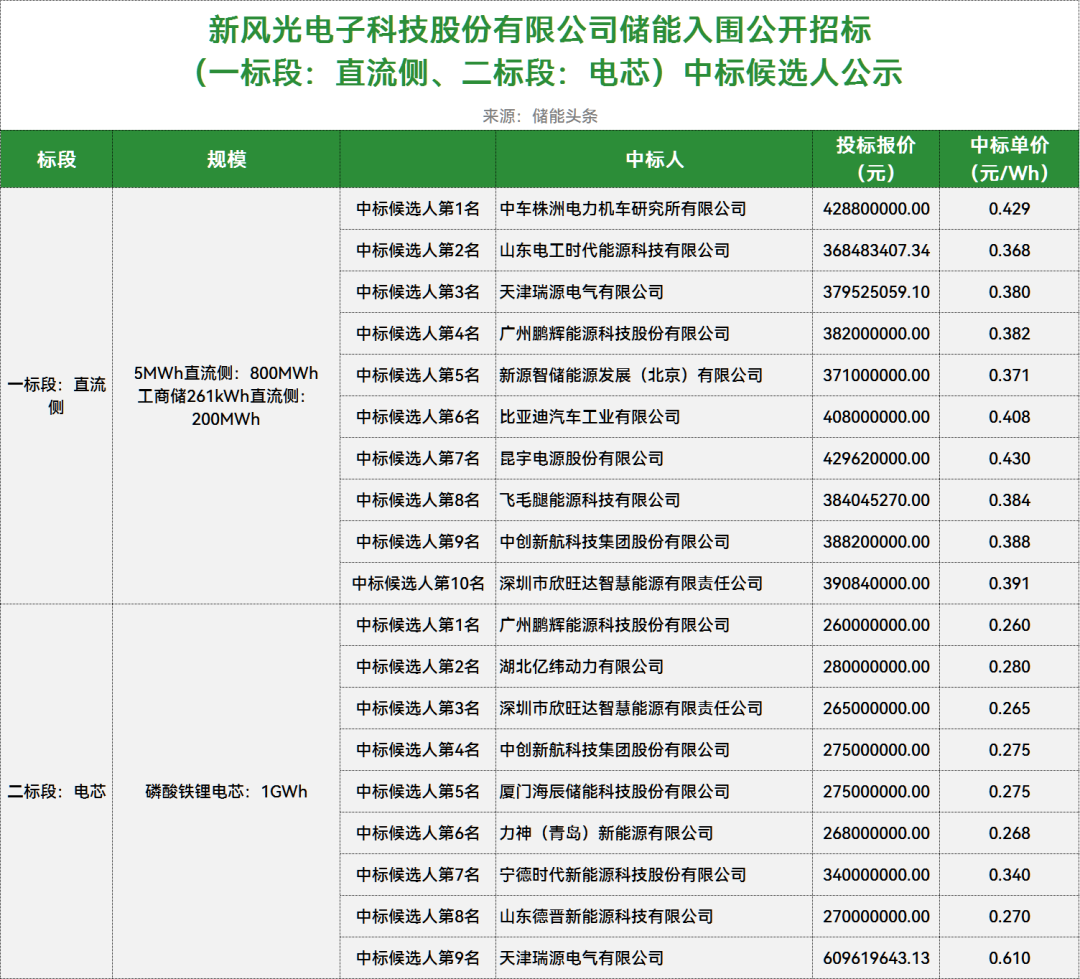The width and height of the screenshot is (1080, 979).
Task: Click unit price 0.368
Action: coord(1009,250)
